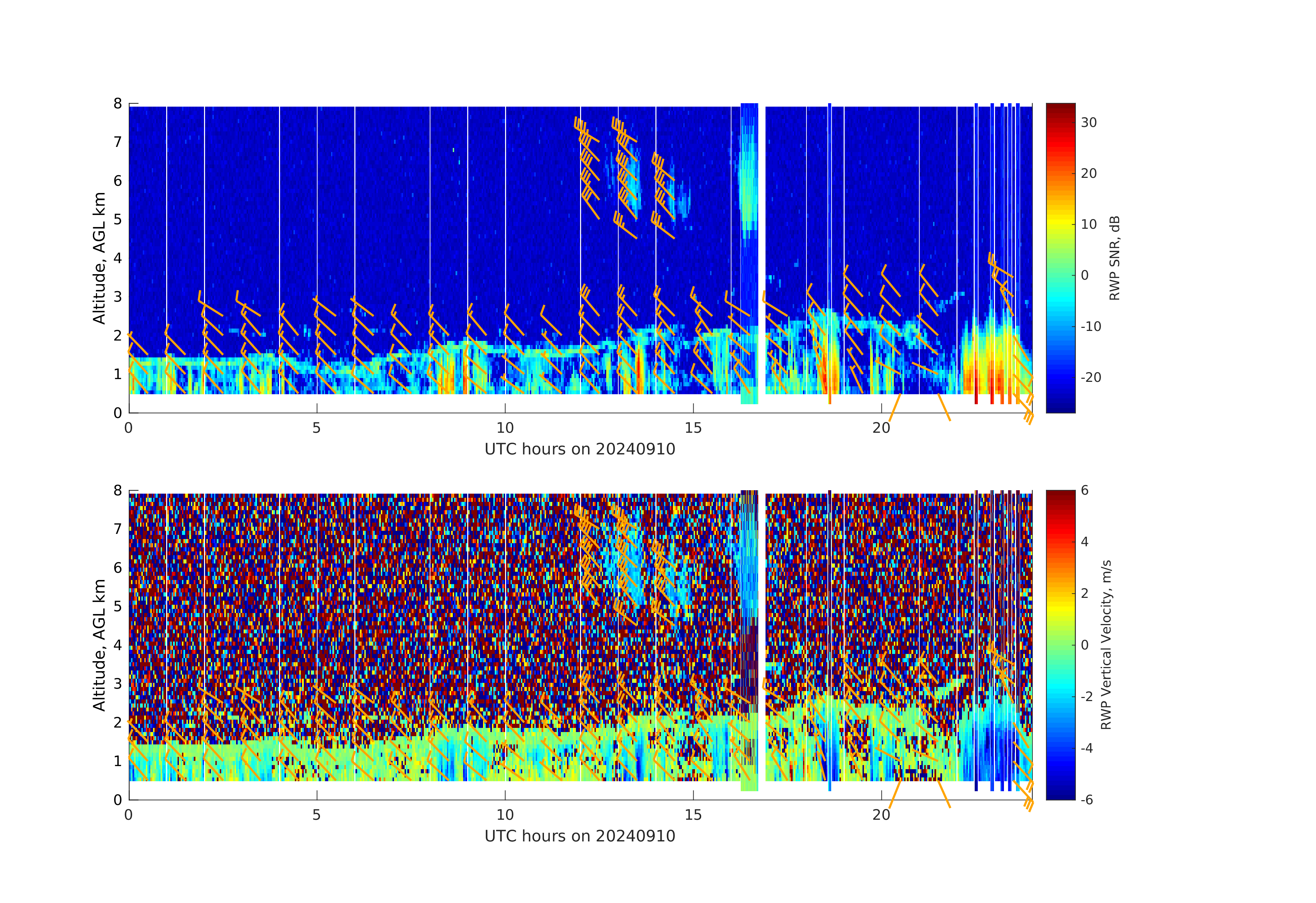Click the 30 dB tick on the SNR colorbar
This screenshot has height=903, width=1316.
point(1088,123)
